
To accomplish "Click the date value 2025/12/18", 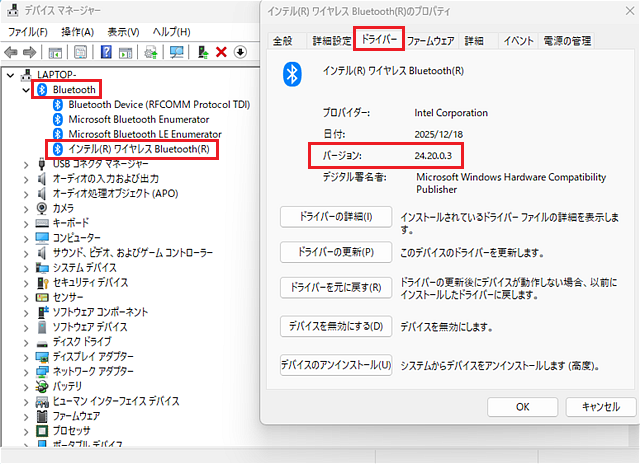I will 439,134.
